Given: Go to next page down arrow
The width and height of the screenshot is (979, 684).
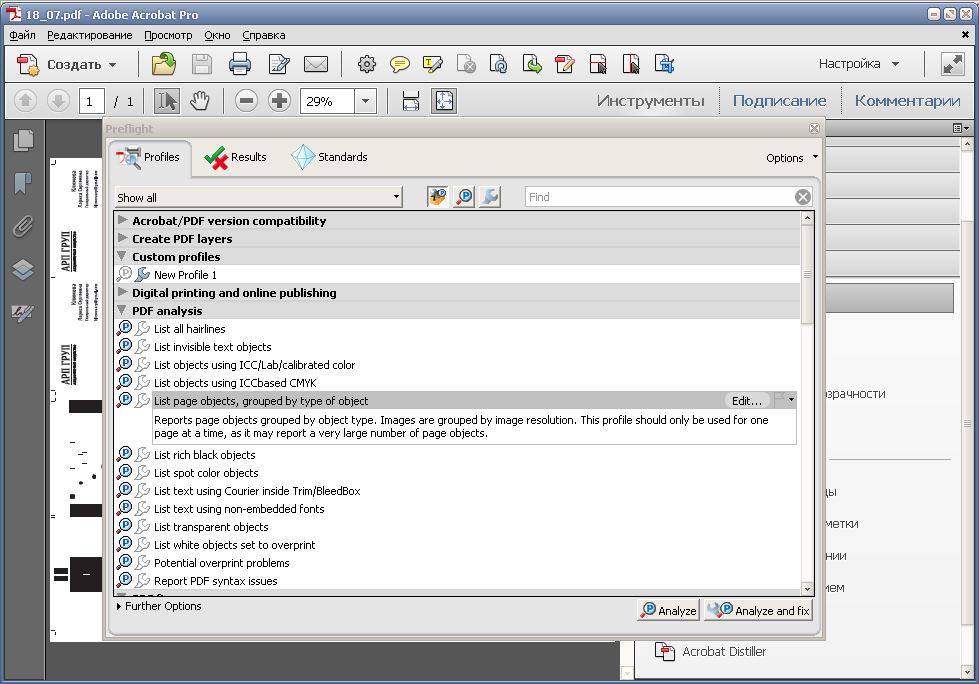Looking at the screenshot, I should tap(58, 100).
